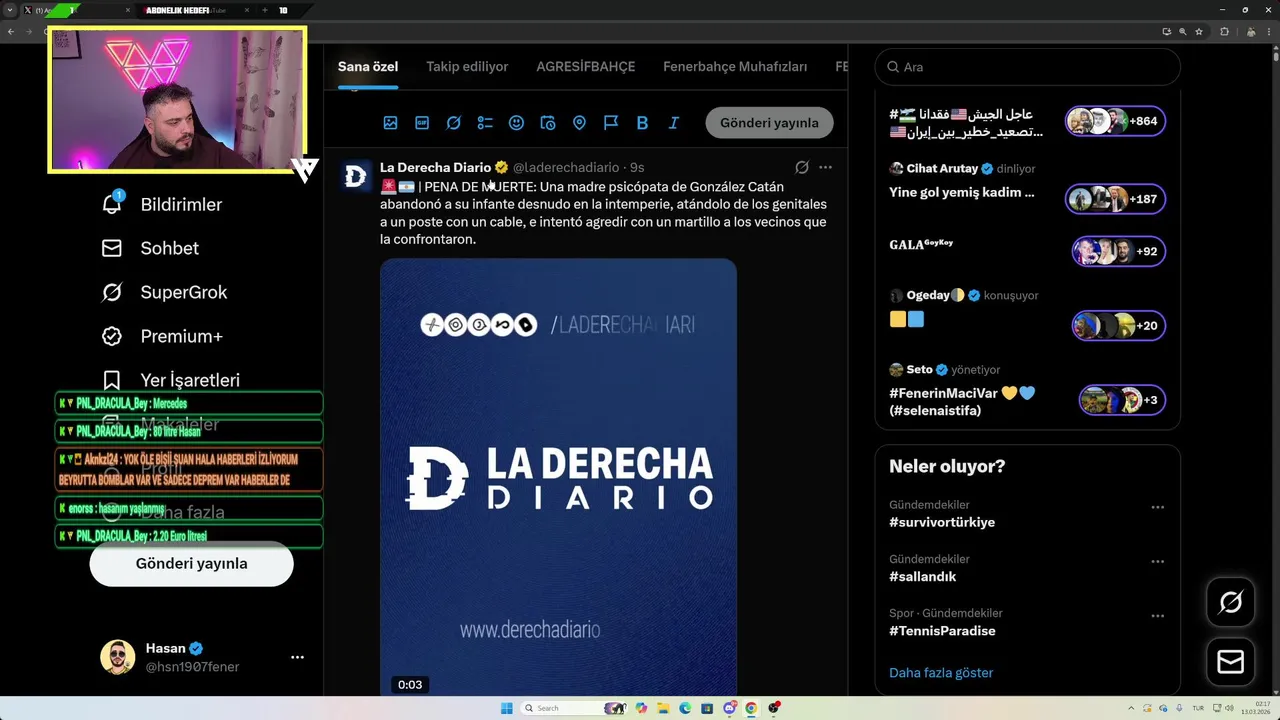1280x720 pixels.
Task: Apply italic formatting with I icon
Action: click(674, 123)
